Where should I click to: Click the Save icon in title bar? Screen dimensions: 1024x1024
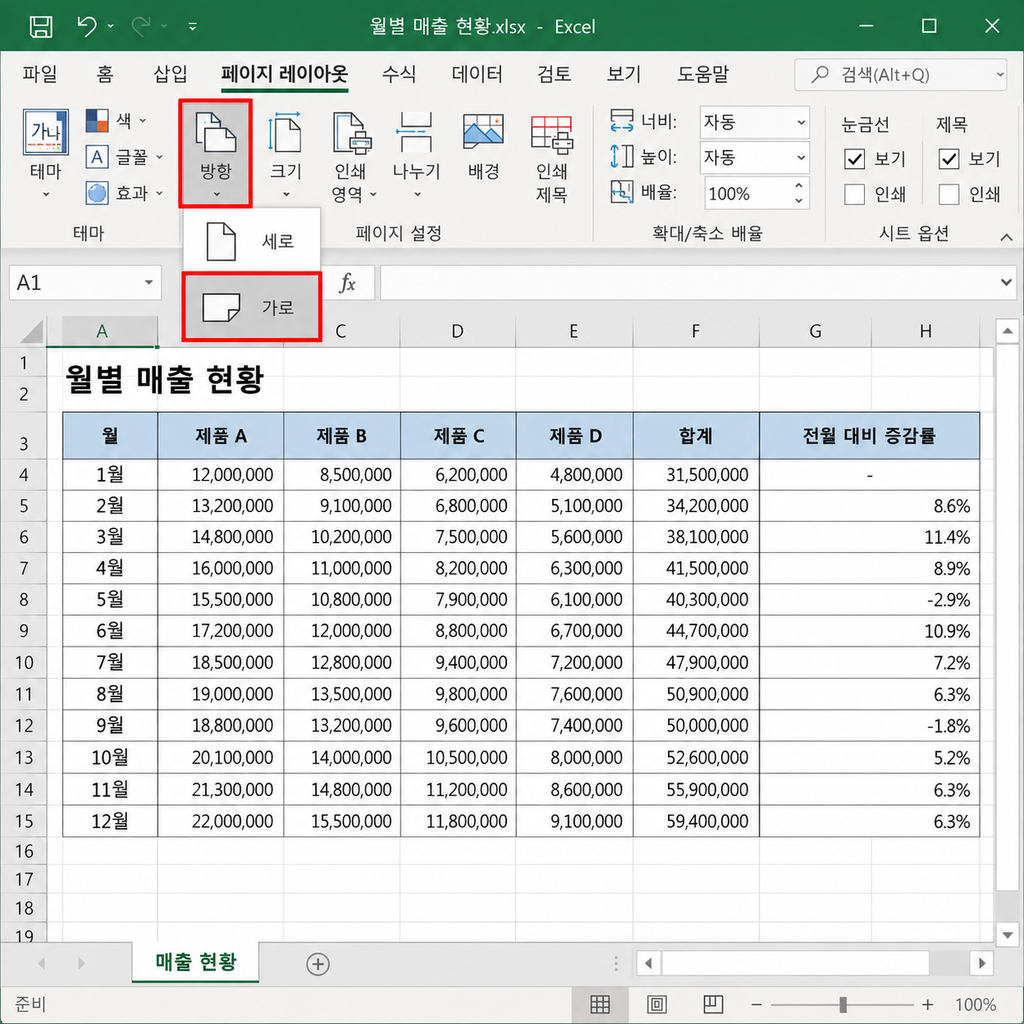click(40, 27)
